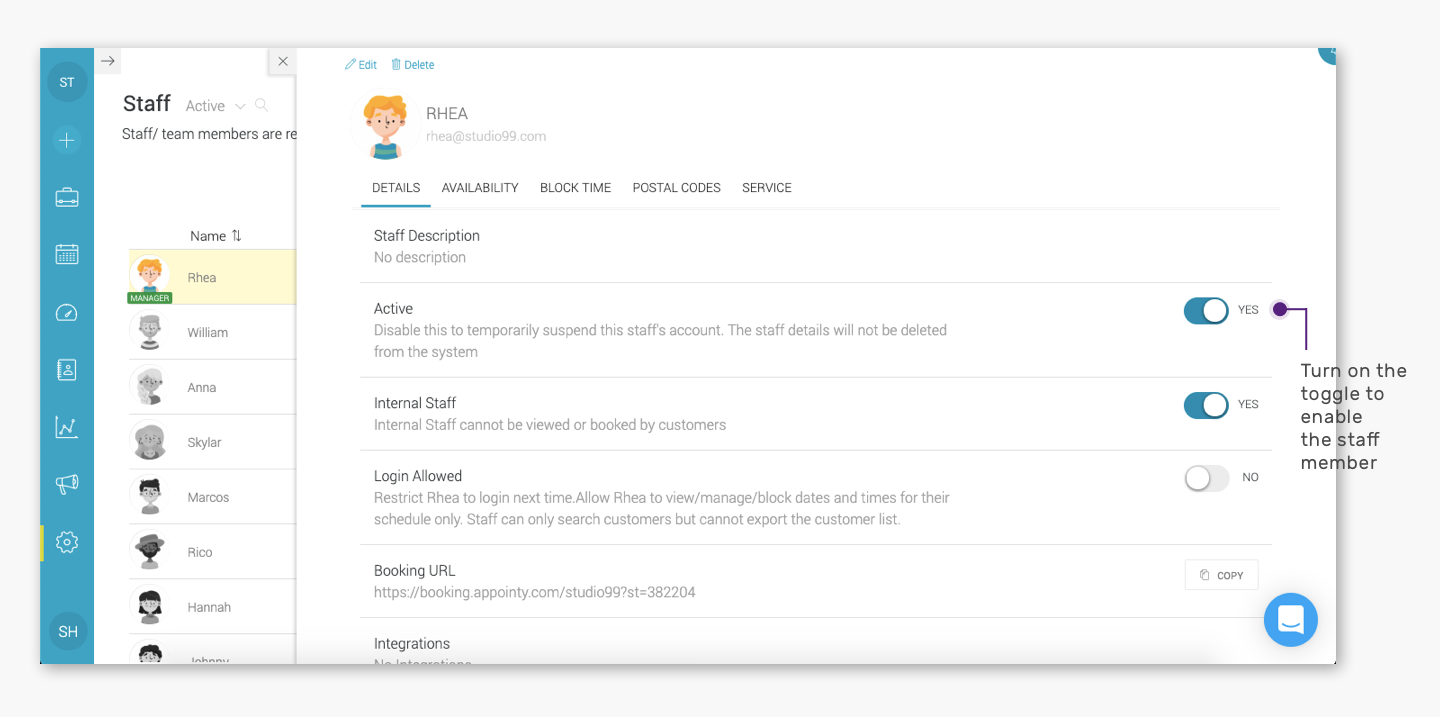Viewport: 1440px width, 718px height.
Task: Open the customer contacts book icon
Action: (x=67, y=370)
